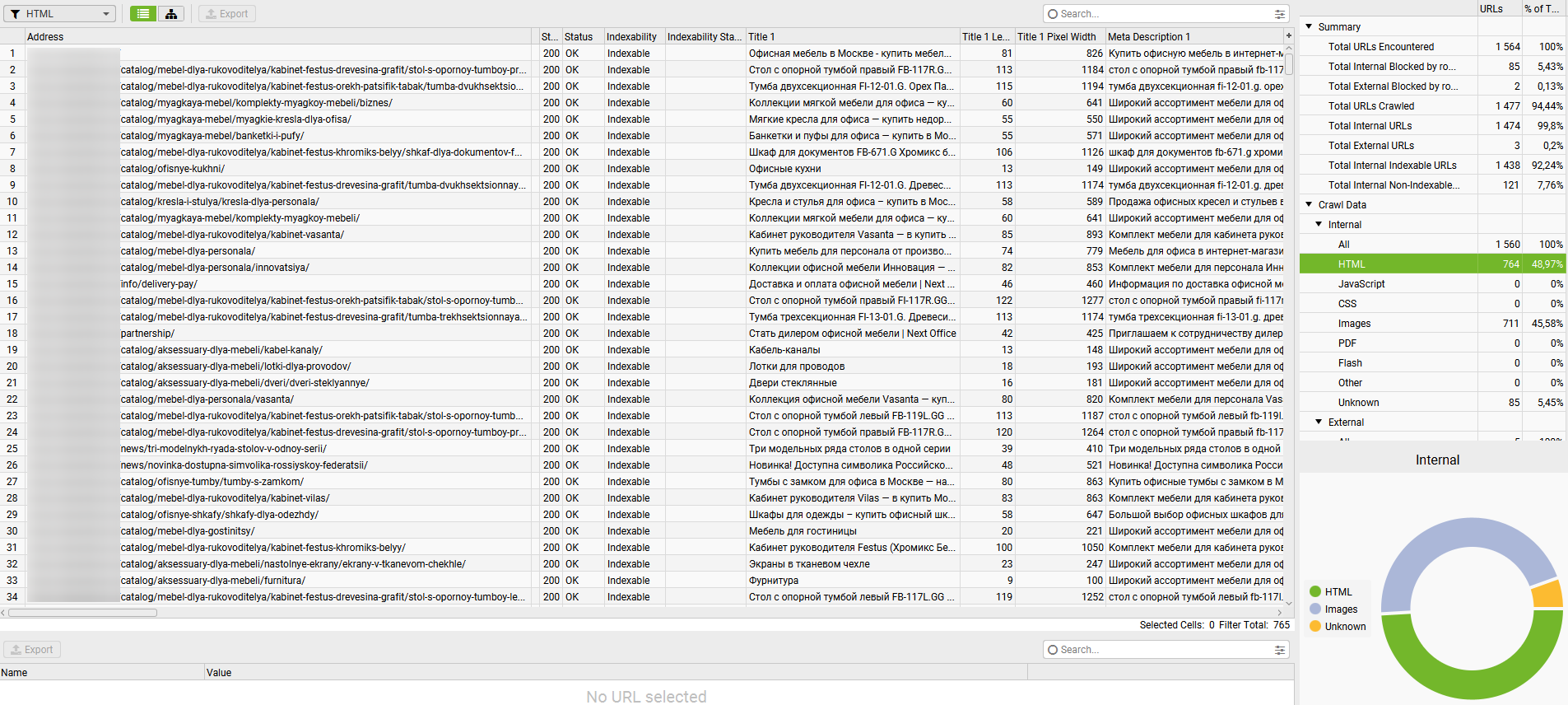The image size is (1568, 705).
Task: Click the orange Unknown legend swatch
Action: [x=1315, y=626]
